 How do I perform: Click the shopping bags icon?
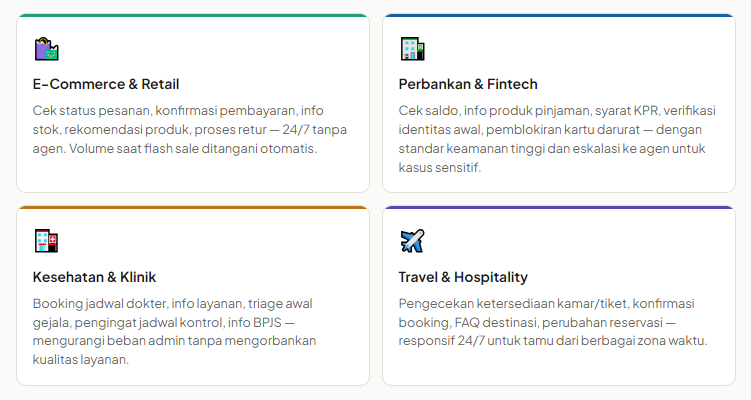click(46, 49)
